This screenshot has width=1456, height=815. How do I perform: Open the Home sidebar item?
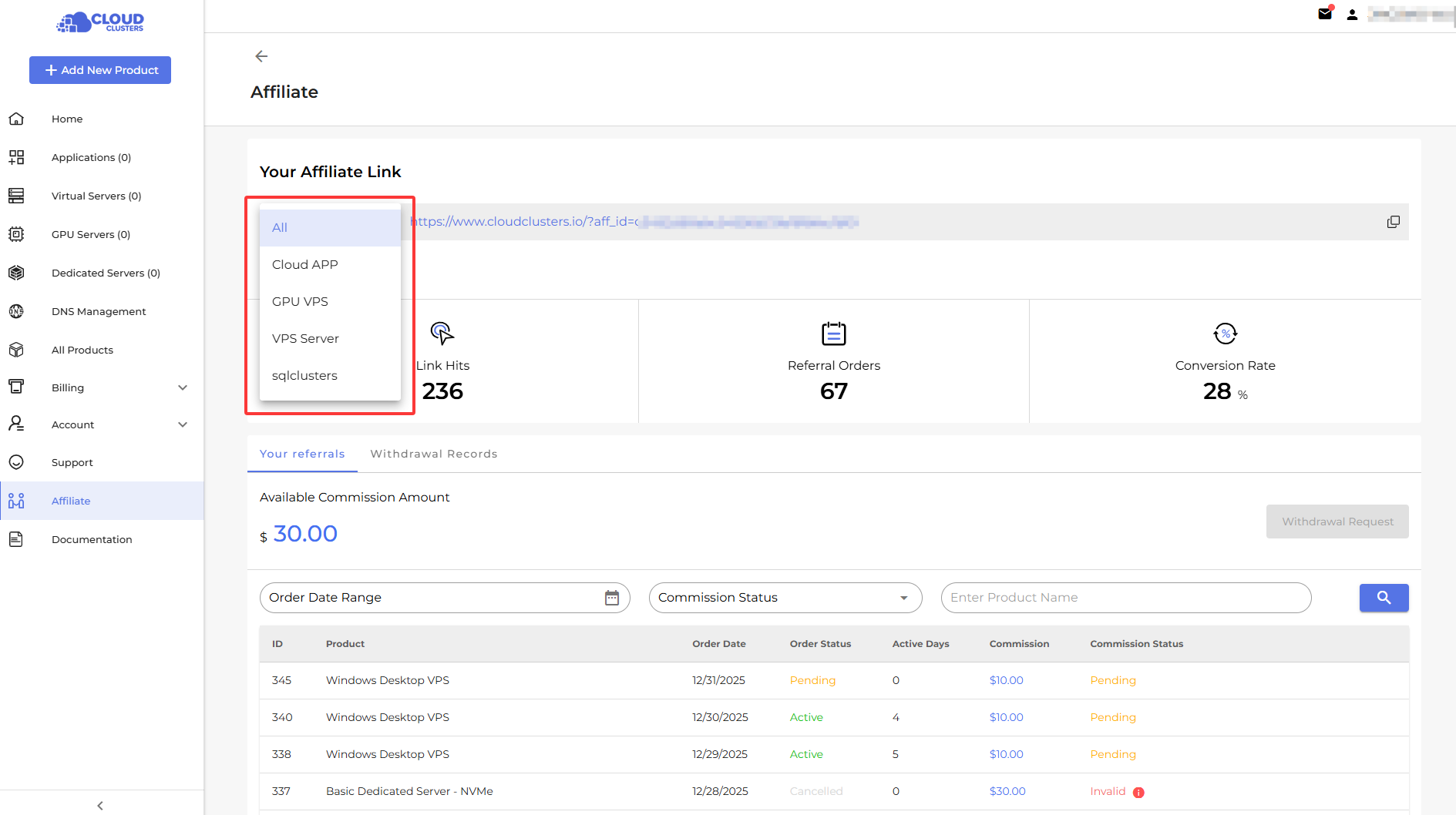[x=67, y=119]
